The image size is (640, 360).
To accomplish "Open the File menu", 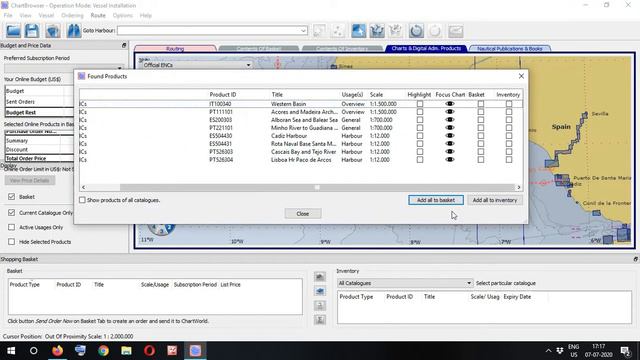I will [8, 15].
